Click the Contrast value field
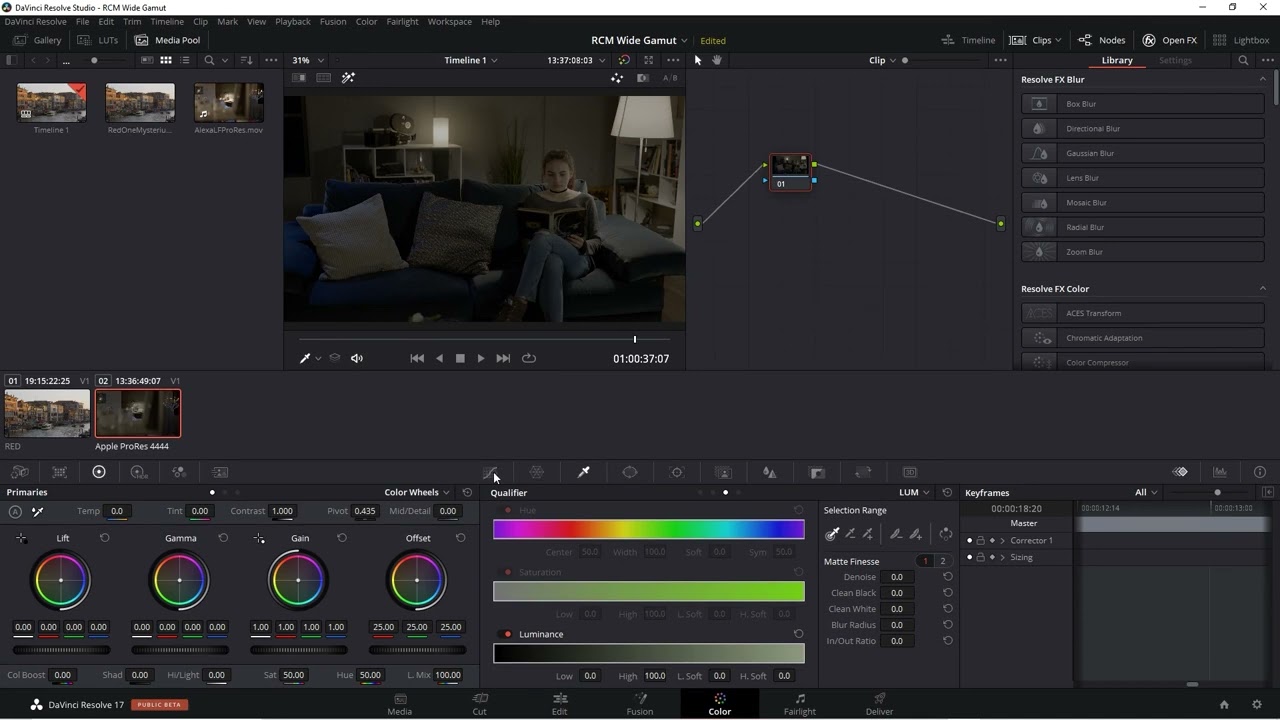The width and height of the screenshot is (1280, 720). [x=282, y=511]
